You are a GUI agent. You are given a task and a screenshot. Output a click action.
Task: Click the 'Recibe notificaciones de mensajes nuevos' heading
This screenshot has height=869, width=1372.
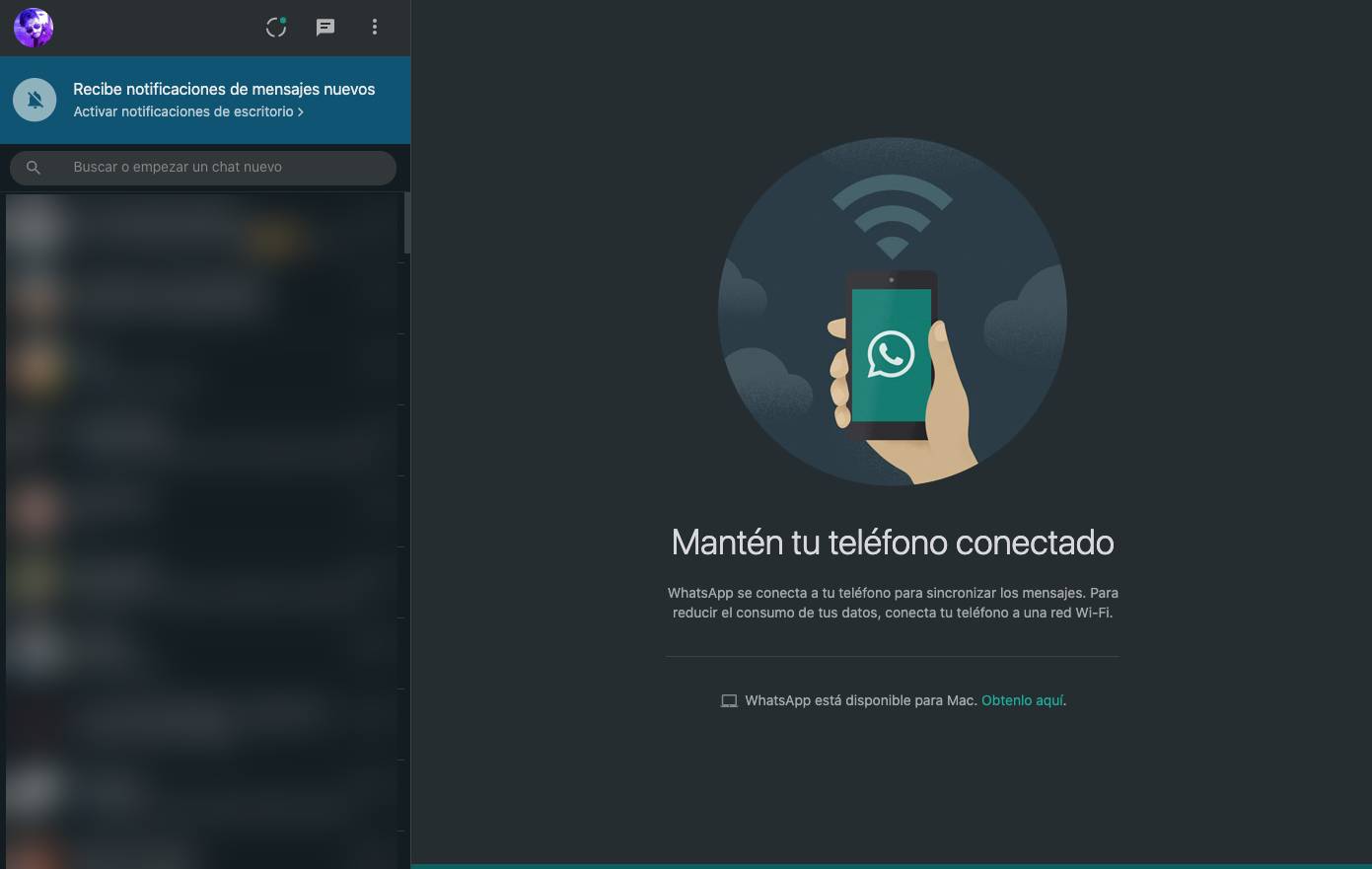224,89
